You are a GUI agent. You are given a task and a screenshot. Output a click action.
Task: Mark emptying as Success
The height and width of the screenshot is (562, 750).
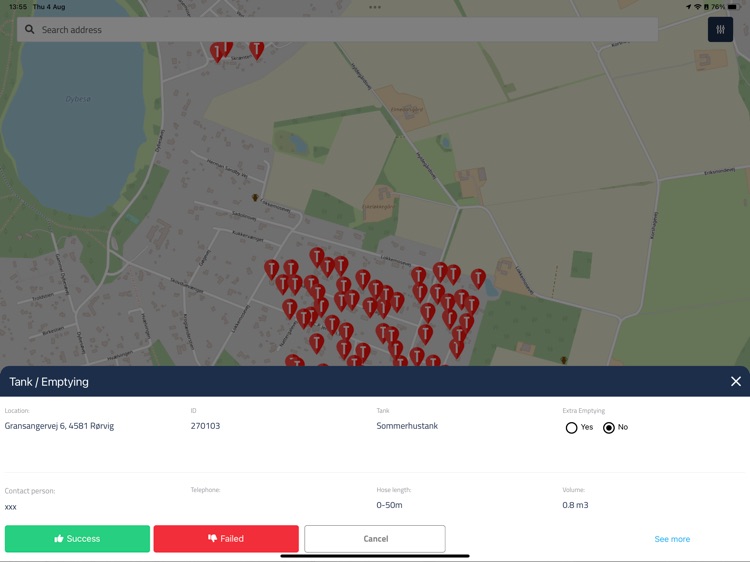[77, 539]
